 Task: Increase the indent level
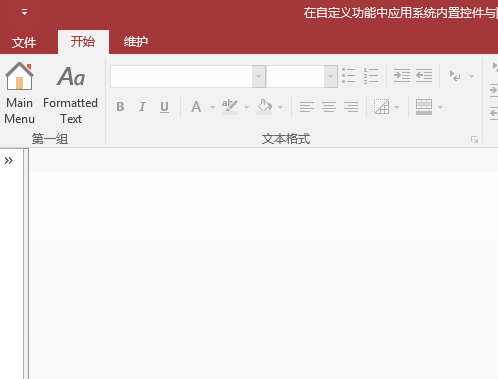[x=402, y=76]
